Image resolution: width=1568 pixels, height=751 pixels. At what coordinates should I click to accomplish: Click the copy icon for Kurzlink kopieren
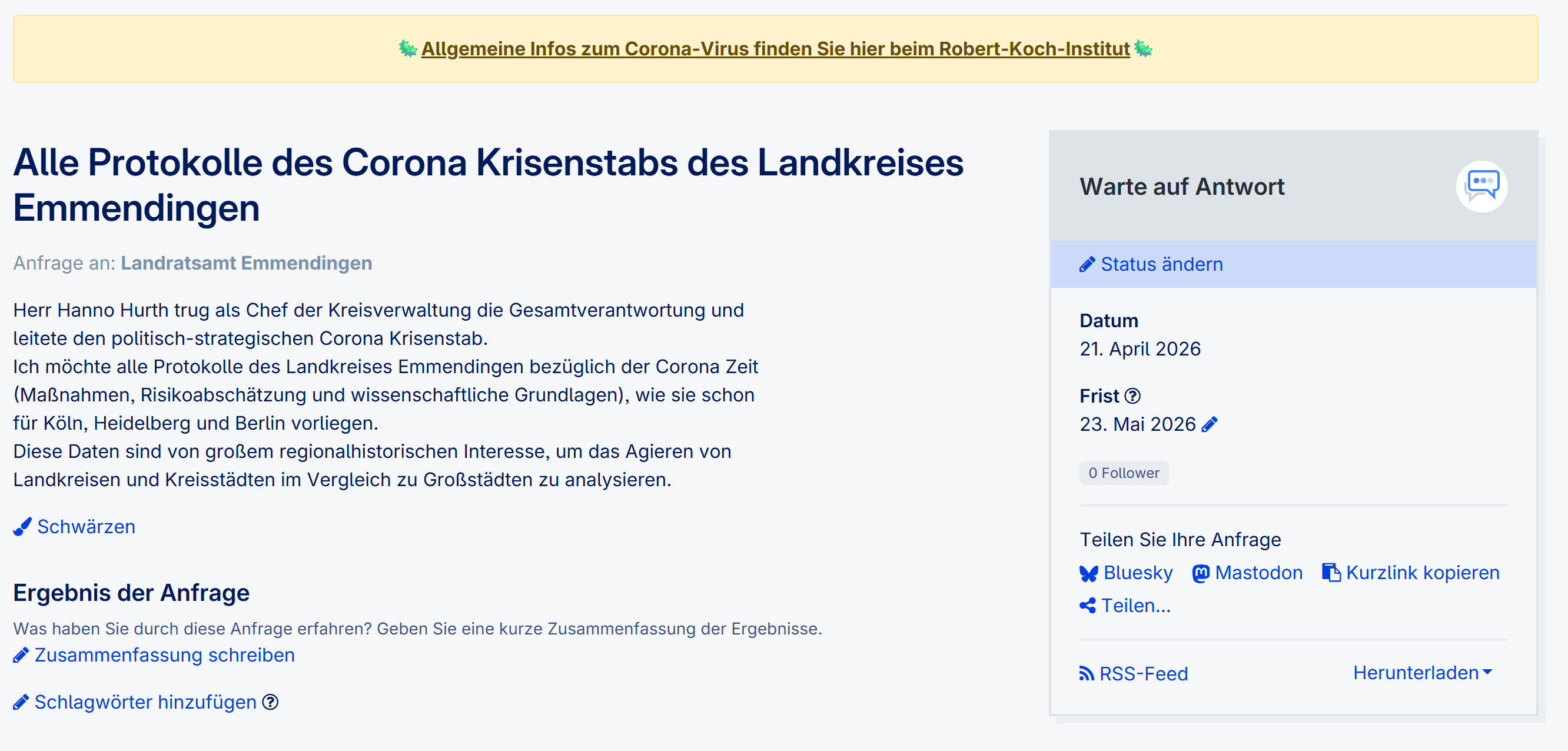1331,573
